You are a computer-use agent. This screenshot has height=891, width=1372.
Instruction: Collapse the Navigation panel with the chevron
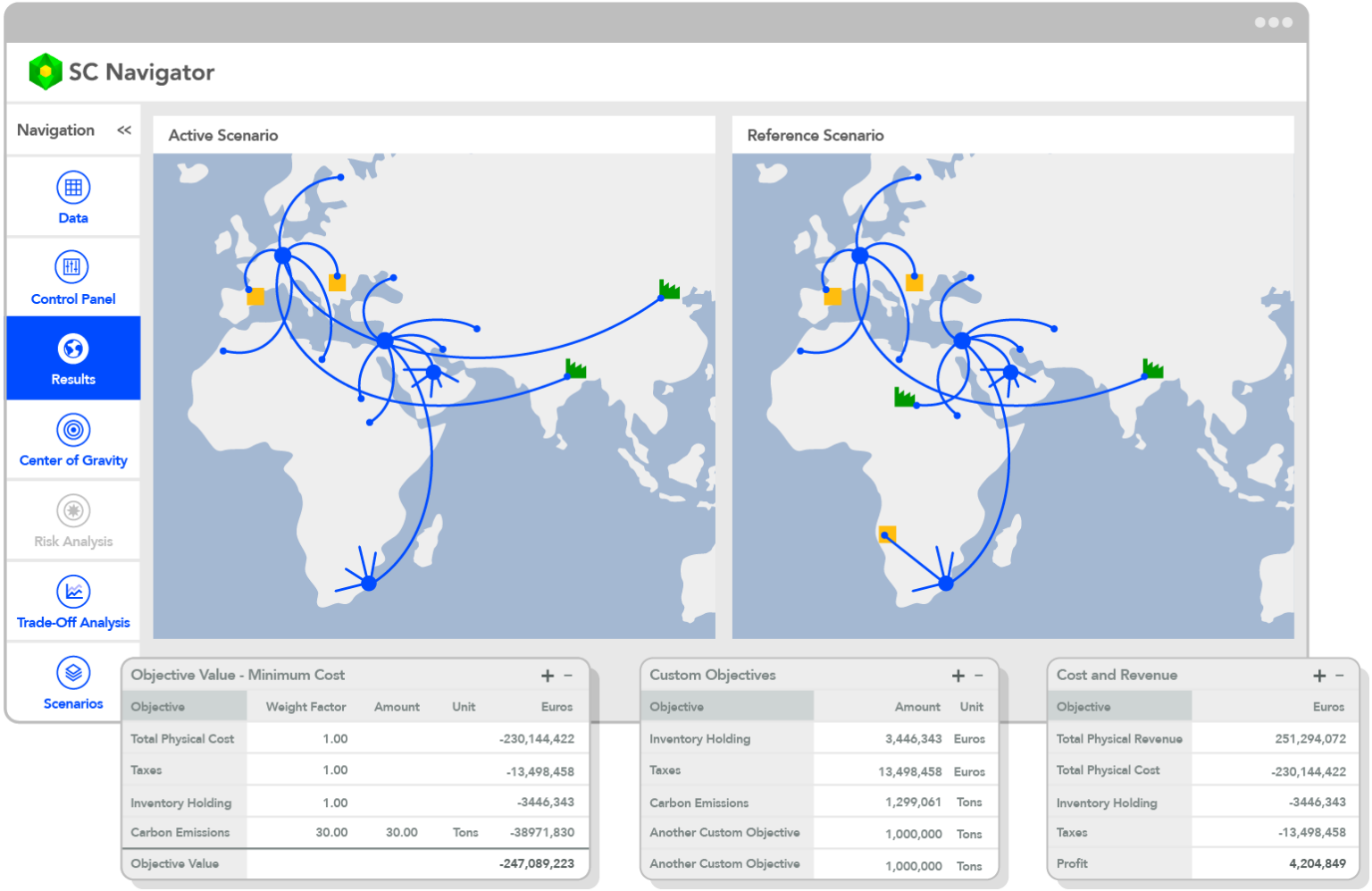coord(122,130)
